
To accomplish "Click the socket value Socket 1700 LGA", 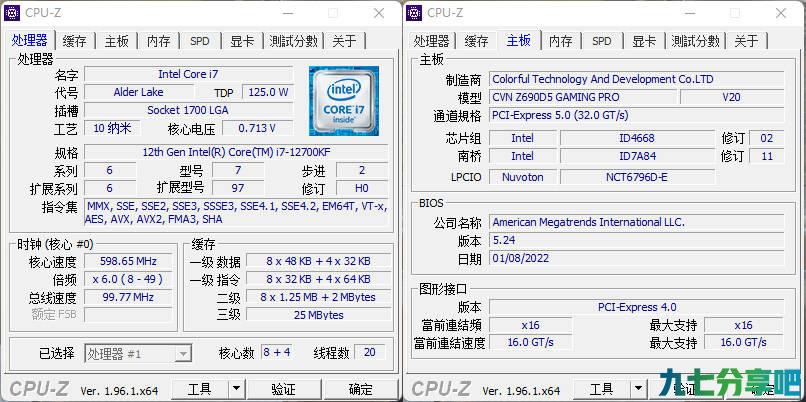I will tap(189, 110).
